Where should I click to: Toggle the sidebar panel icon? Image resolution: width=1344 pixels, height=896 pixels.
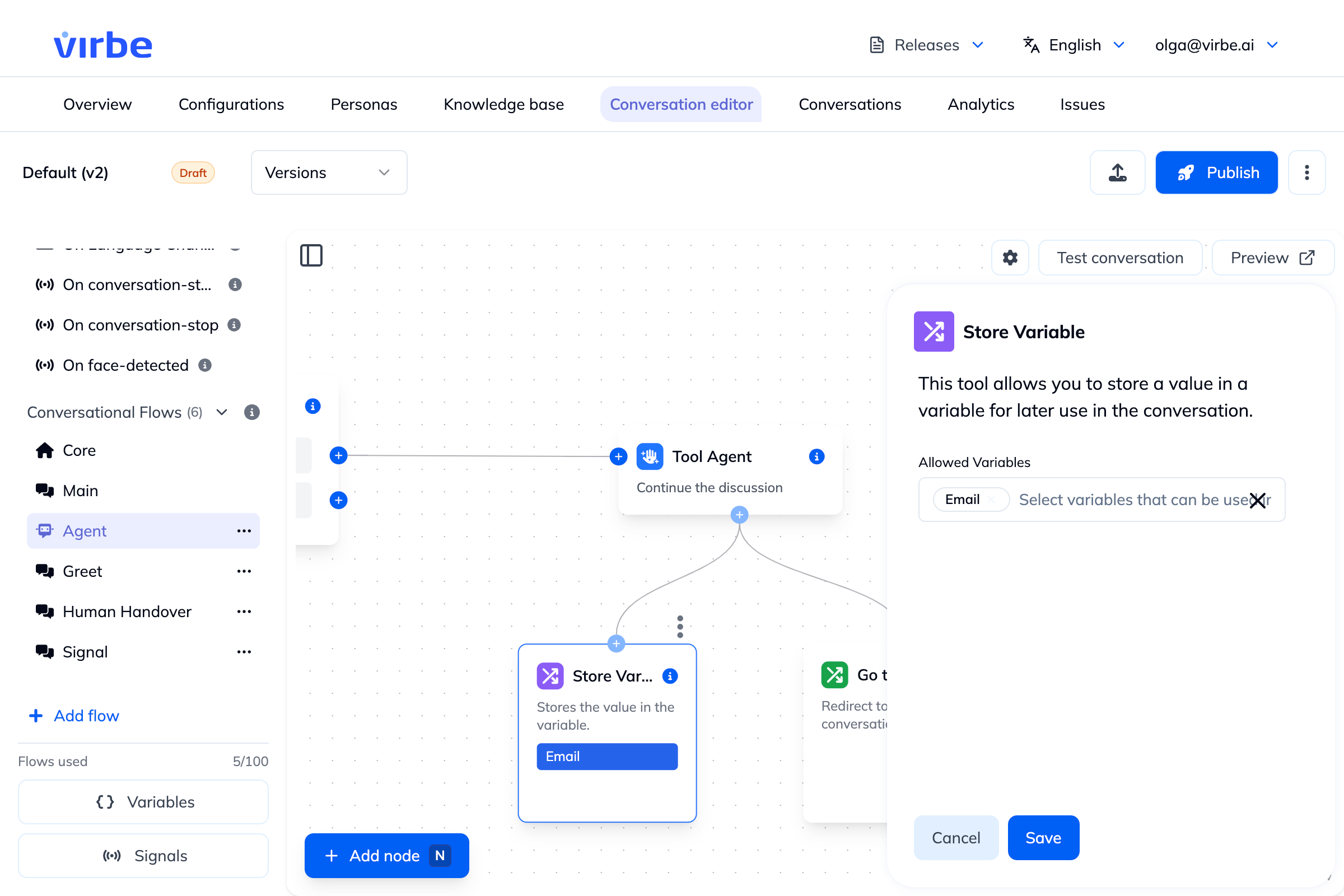pos(311,255)
